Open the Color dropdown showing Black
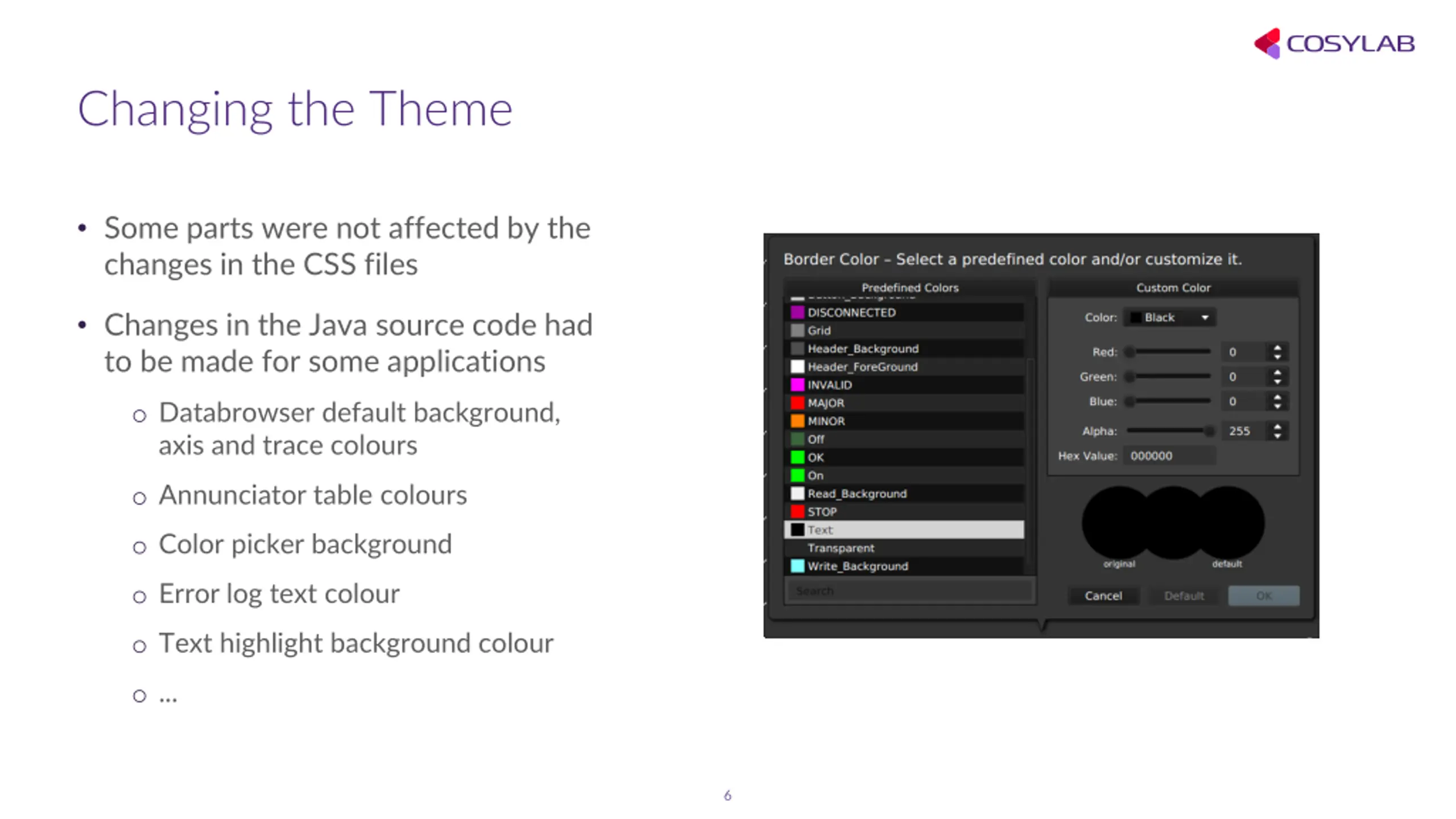 pos(1170,317)
